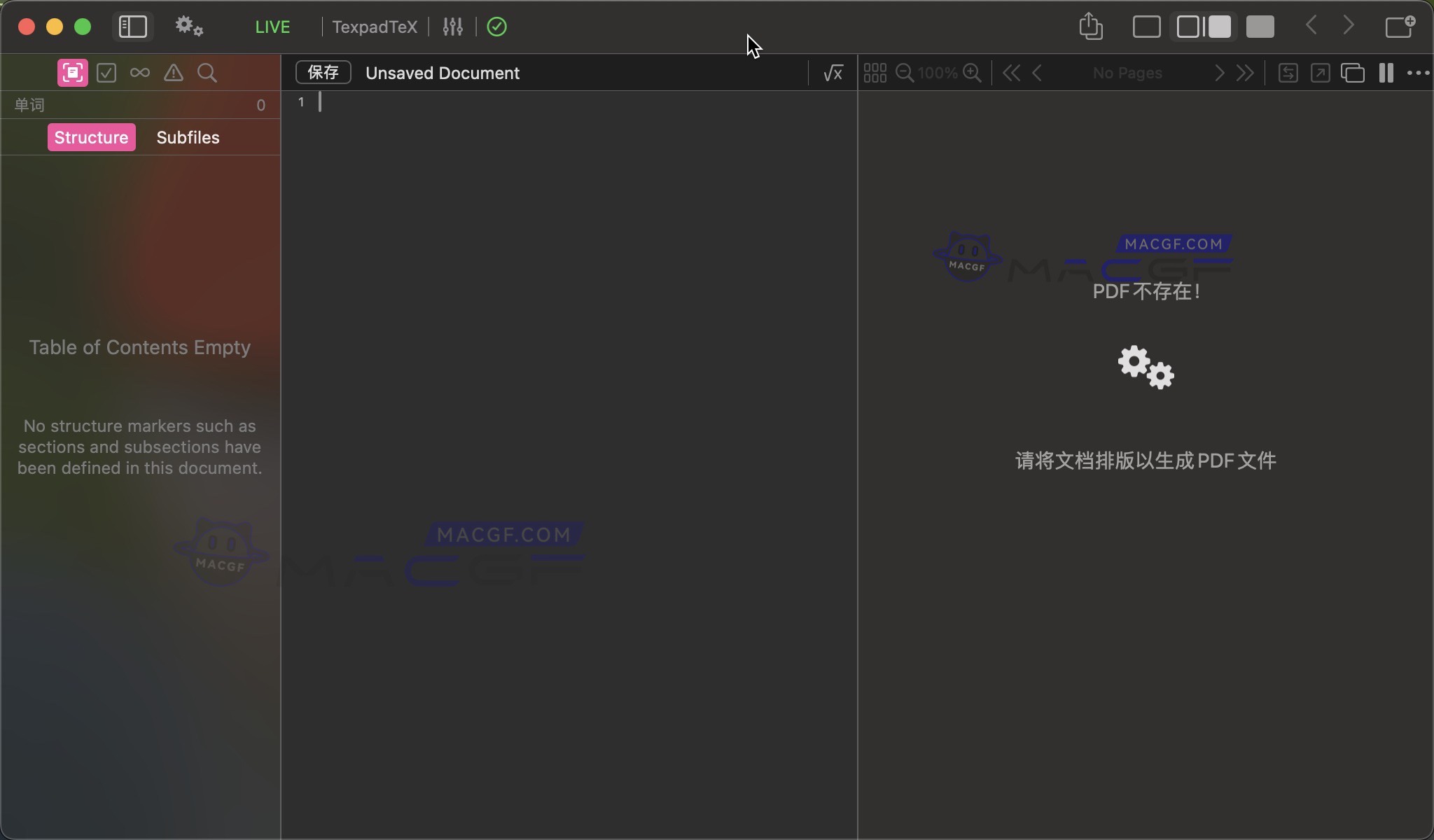Go to first page with double-left chevron
Image resolution: width=1434 pixels, height=840 pixels.
[1010, 73]
